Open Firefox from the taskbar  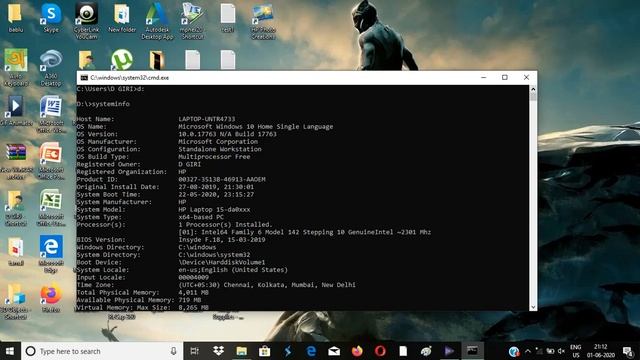[357, 351]
